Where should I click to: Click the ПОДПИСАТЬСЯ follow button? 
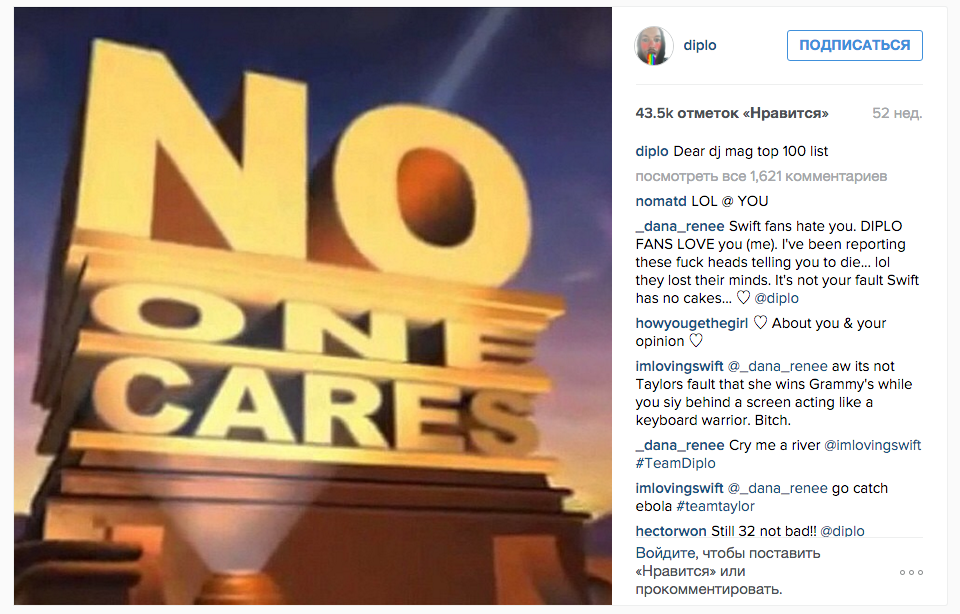855,45
